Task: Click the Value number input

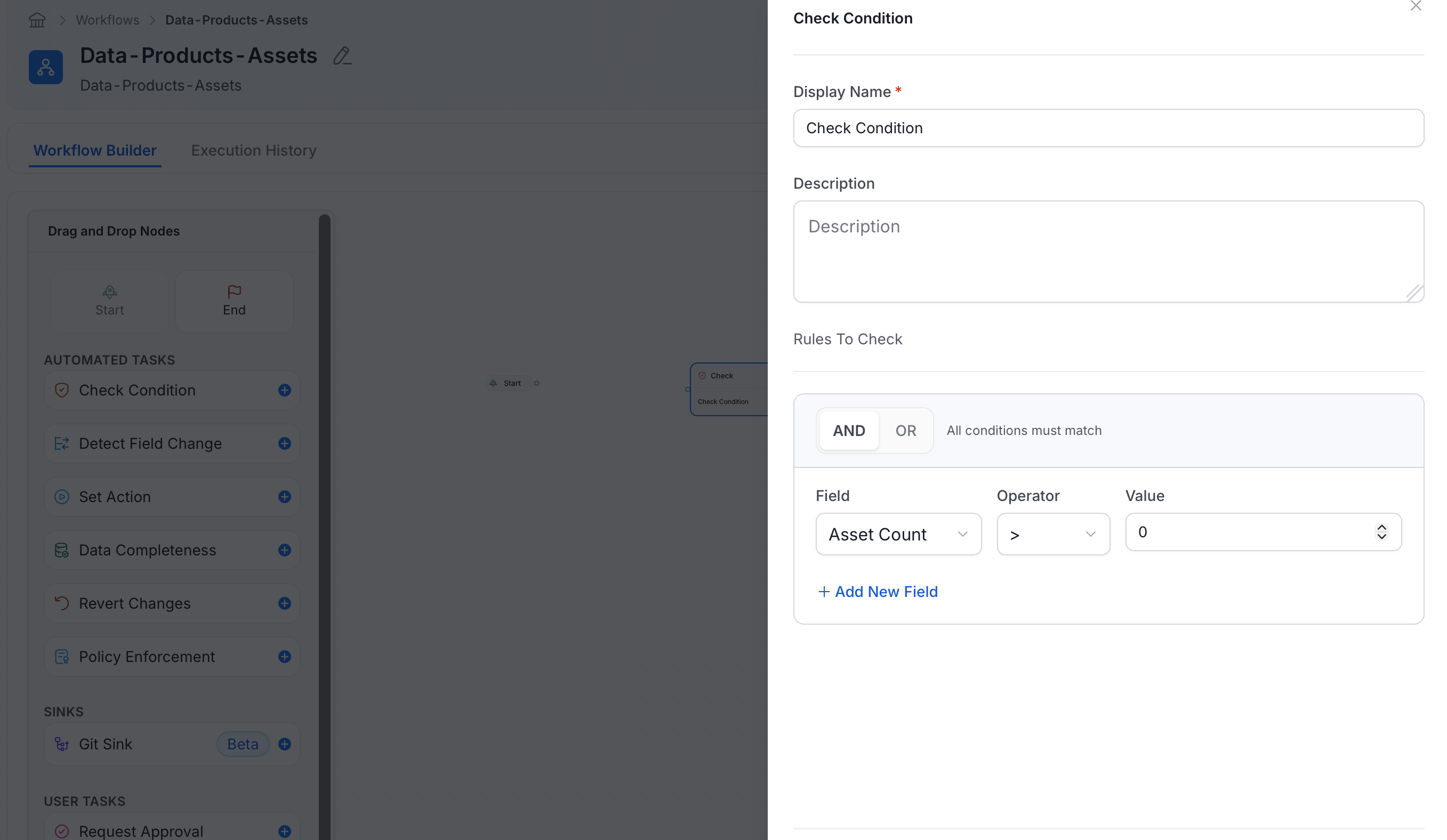Action: click(1263, 533)
